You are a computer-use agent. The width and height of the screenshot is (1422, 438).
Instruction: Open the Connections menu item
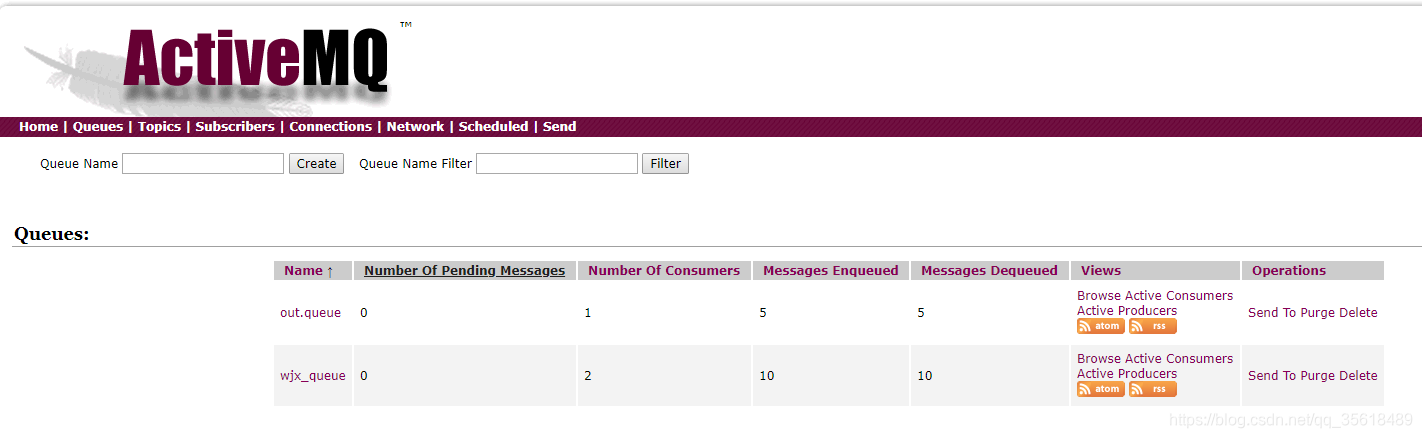[x=331, y=127]
